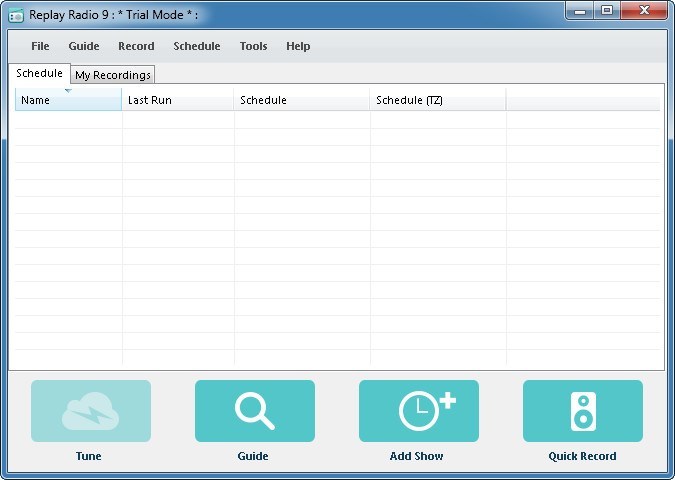The image size is (675, 480).
Task: Close the Replay Radio window
Action: point(643,10)
